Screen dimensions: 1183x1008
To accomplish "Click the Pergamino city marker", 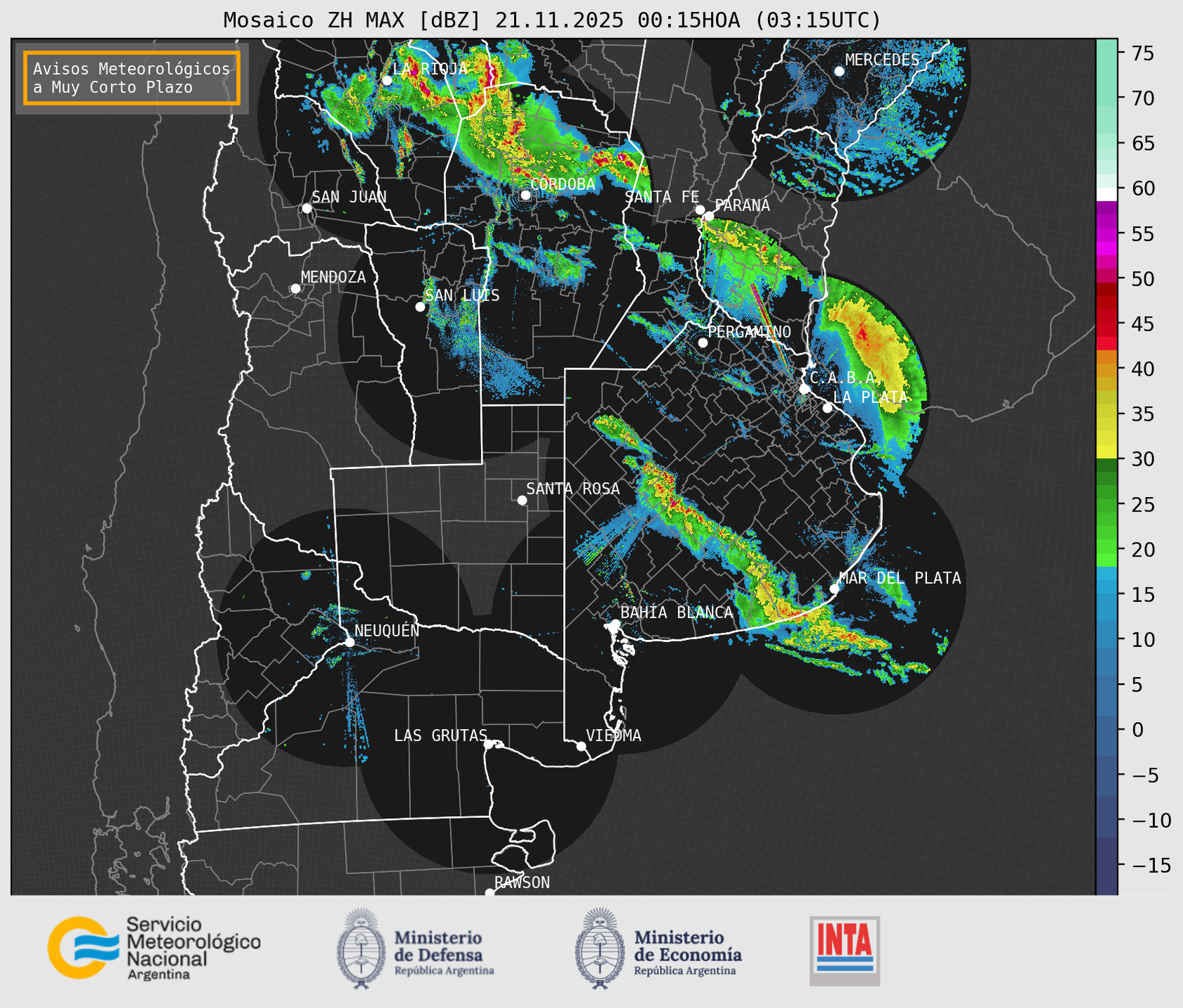I will tap(703, 343).
